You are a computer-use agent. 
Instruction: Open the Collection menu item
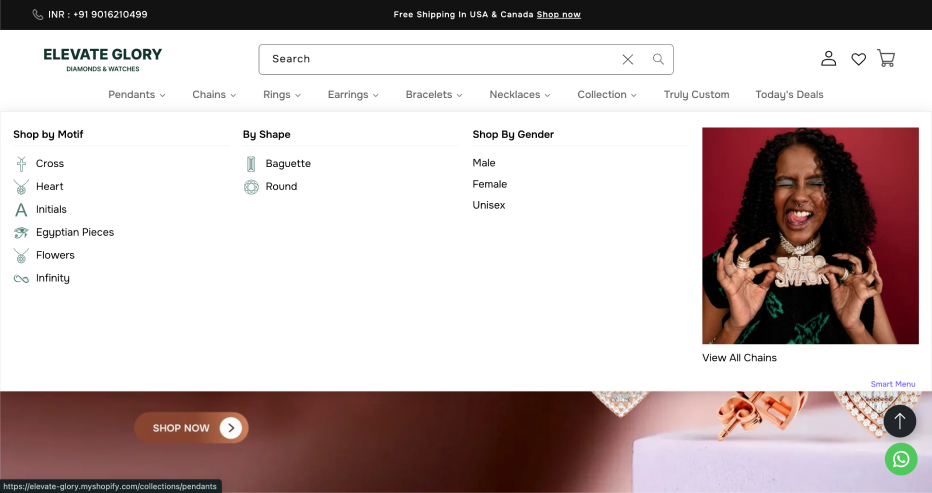click(602, 95)
